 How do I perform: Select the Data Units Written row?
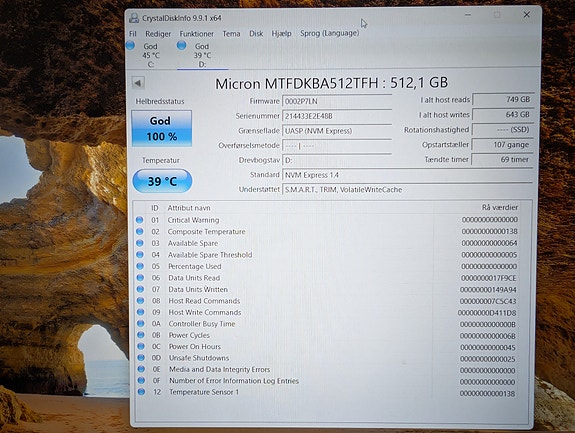[327, 289]
